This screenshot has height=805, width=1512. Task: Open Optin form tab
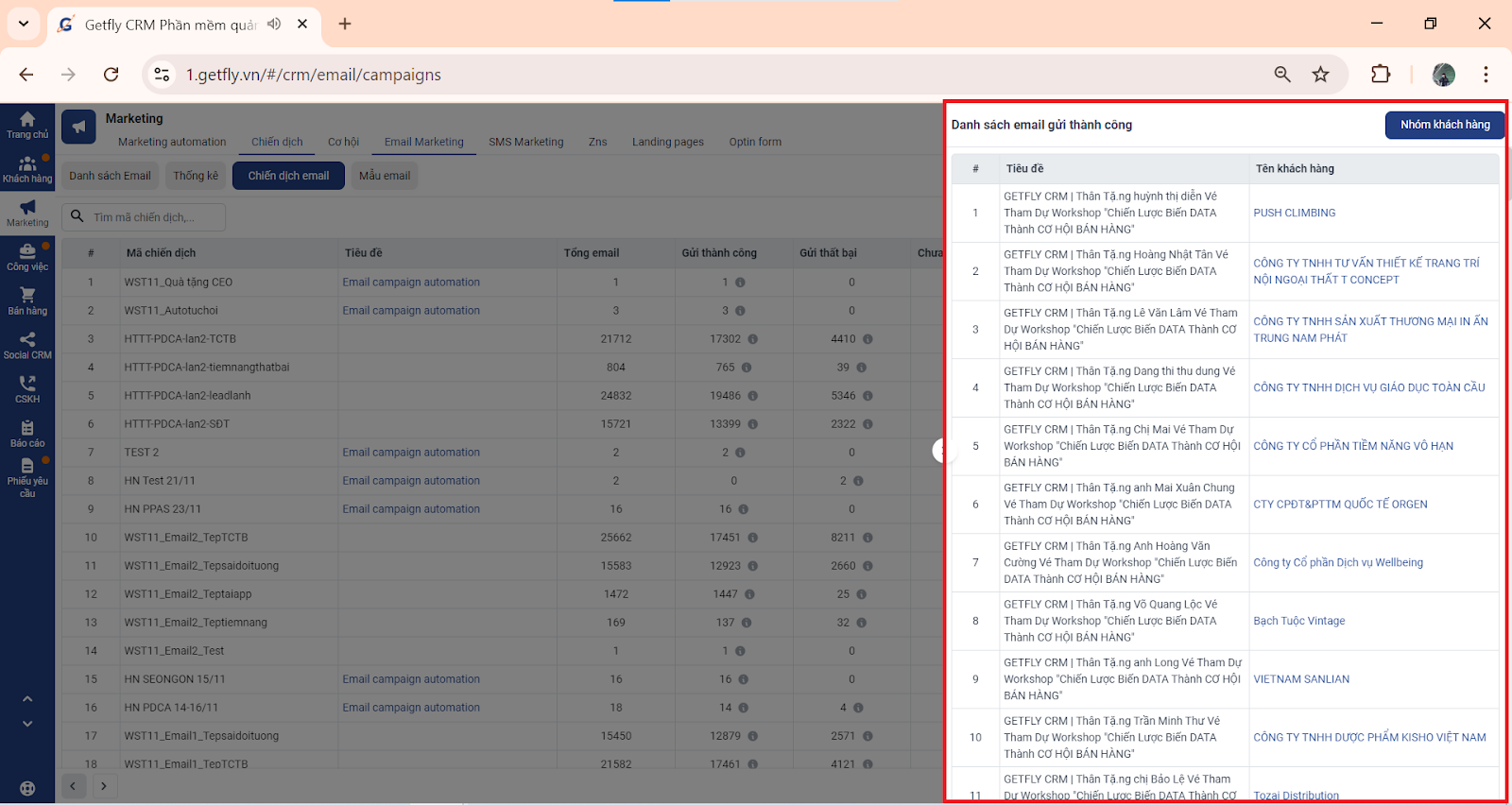(755, 142)
